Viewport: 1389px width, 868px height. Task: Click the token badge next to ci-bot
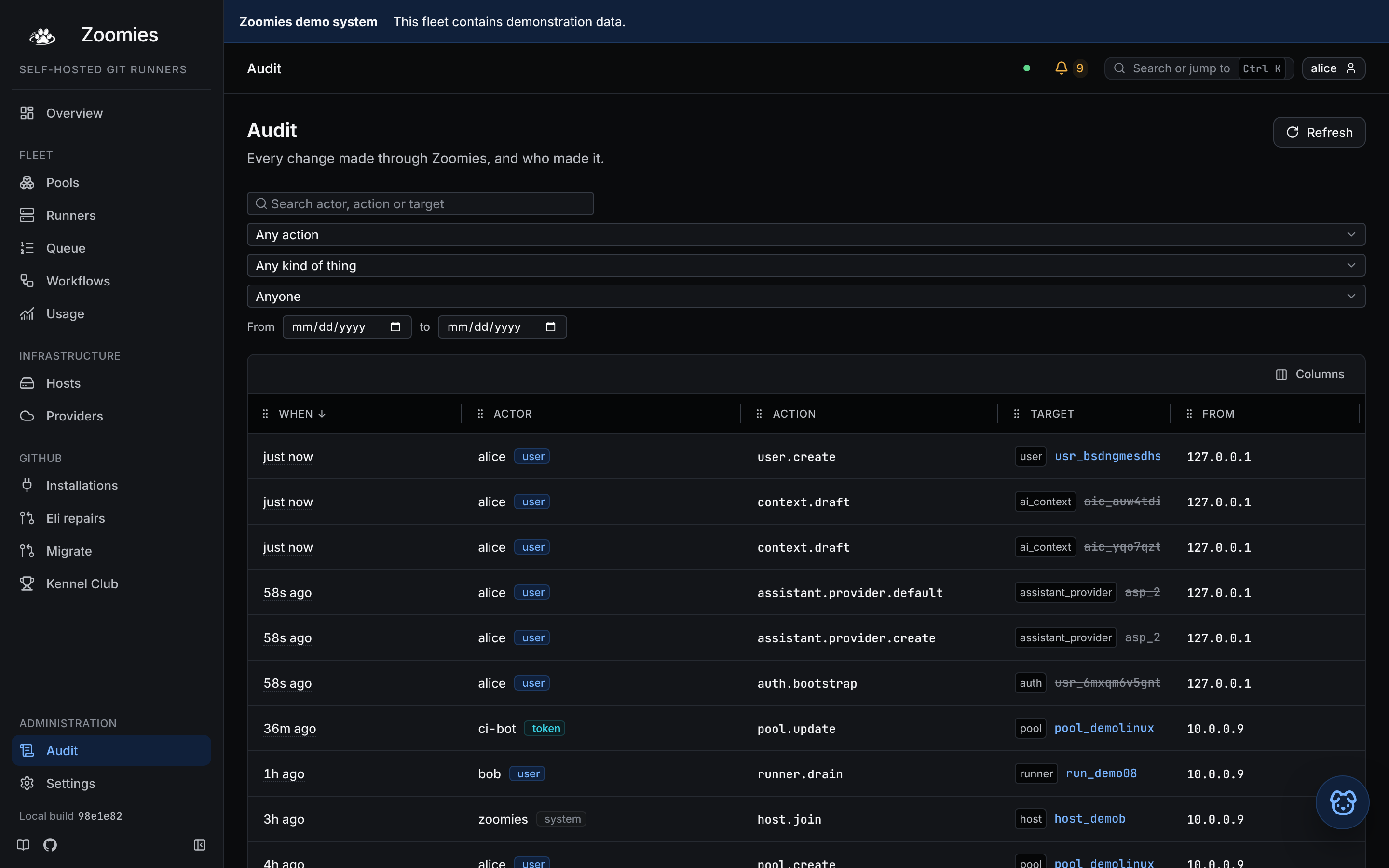pyautogui.click(x=545, y=728)
